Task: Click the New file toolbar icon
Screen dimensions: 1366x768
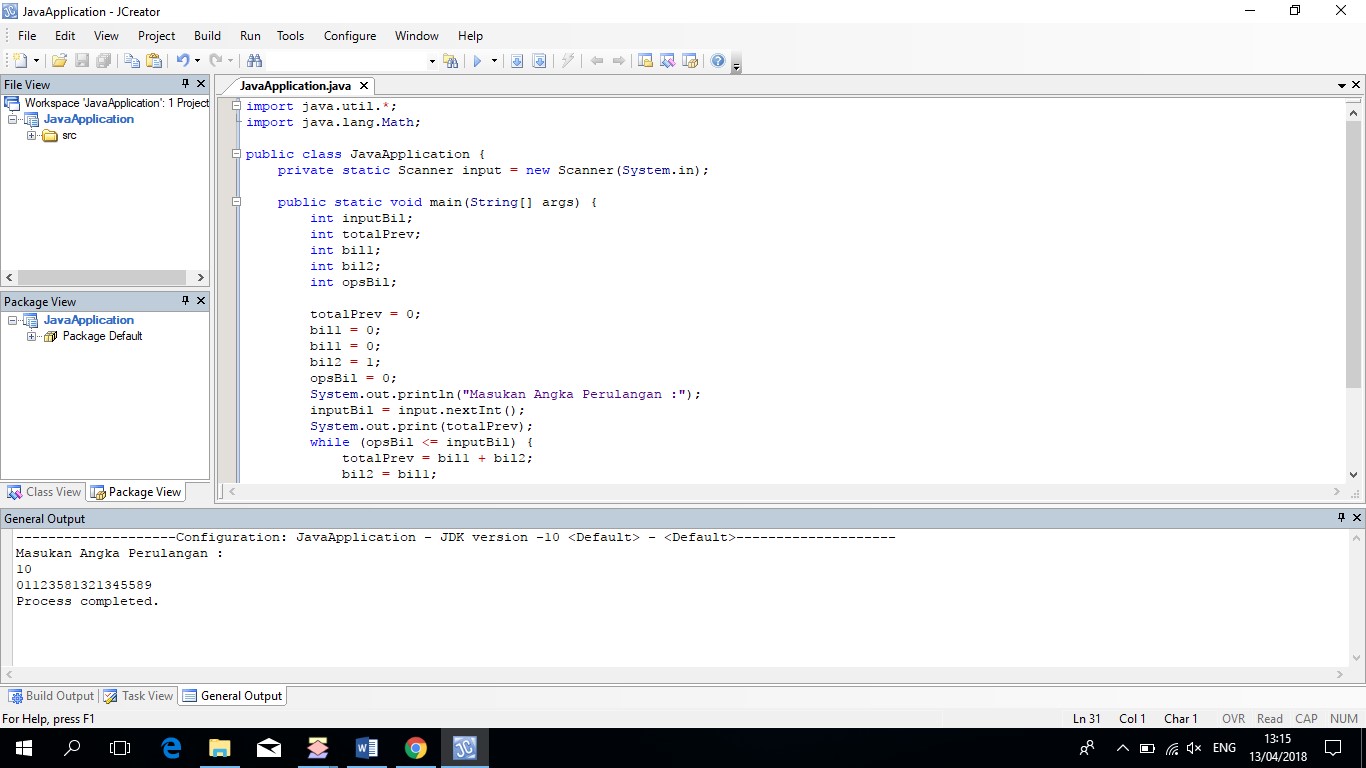Action: tap(20, 61)
